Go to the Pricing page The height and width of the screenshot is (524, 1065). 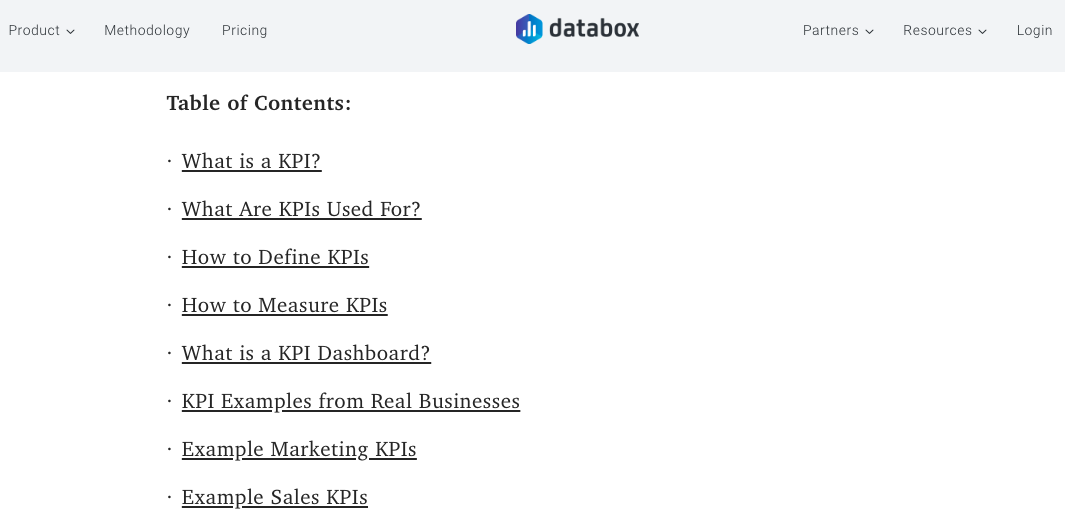[245, 31]
